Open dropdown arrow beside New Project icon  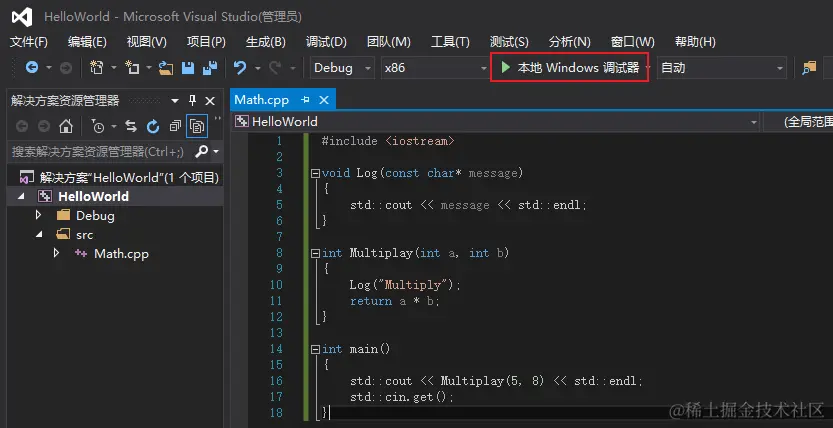(x=113, y=68)
